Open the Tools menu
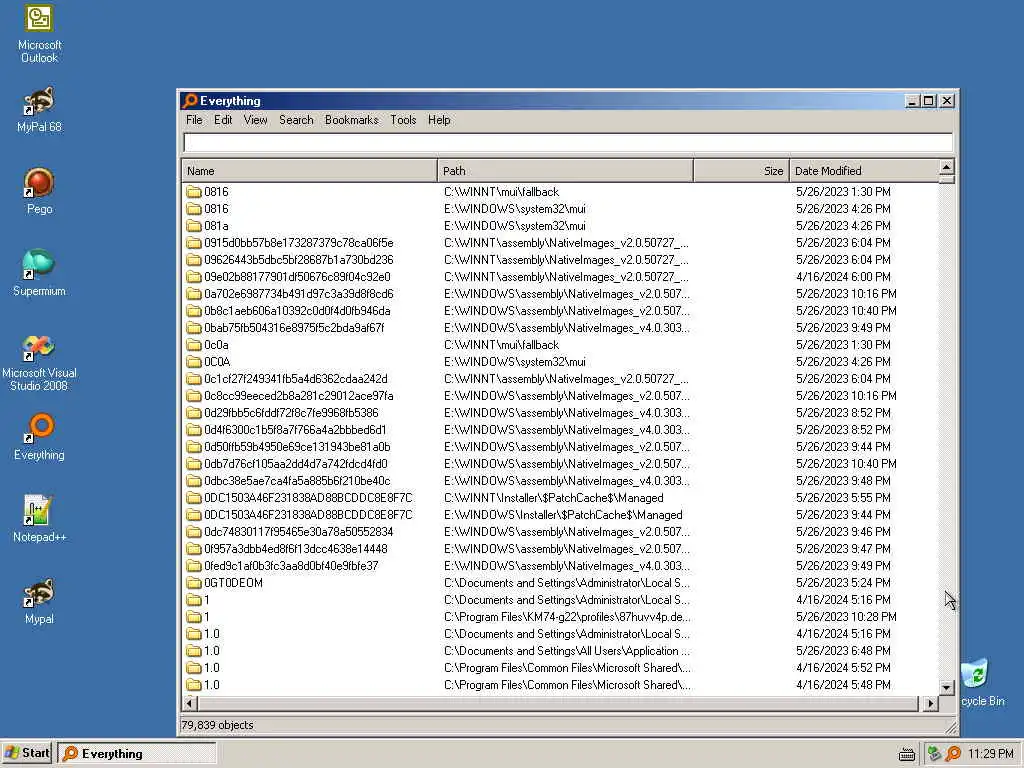This screenshot has width=1024, height=768. 403,120
